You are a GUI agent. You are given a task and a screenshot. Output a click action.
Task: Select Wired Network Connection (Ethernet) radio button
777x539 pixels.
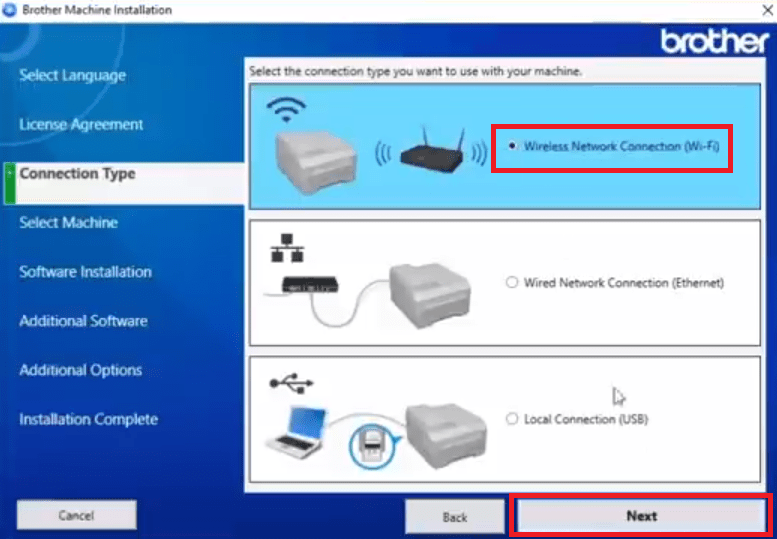(512, 282)
